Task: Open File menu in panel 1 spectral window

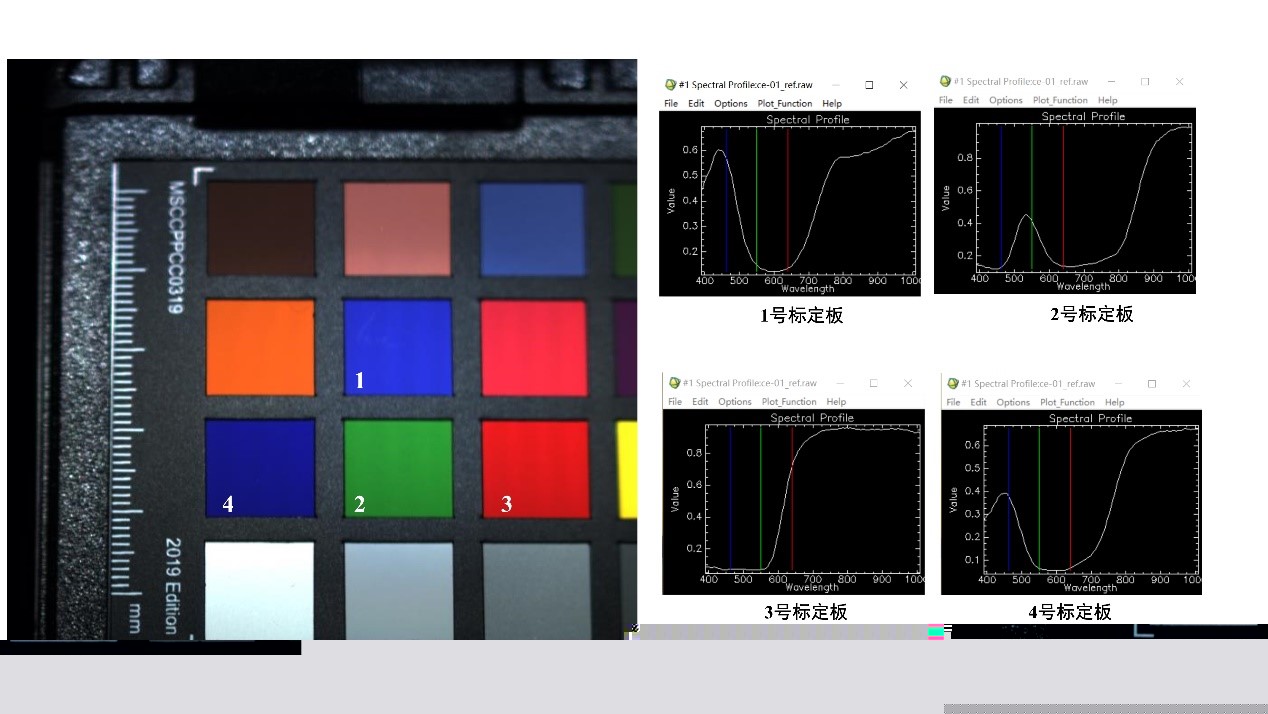Action: coord(671,104)
